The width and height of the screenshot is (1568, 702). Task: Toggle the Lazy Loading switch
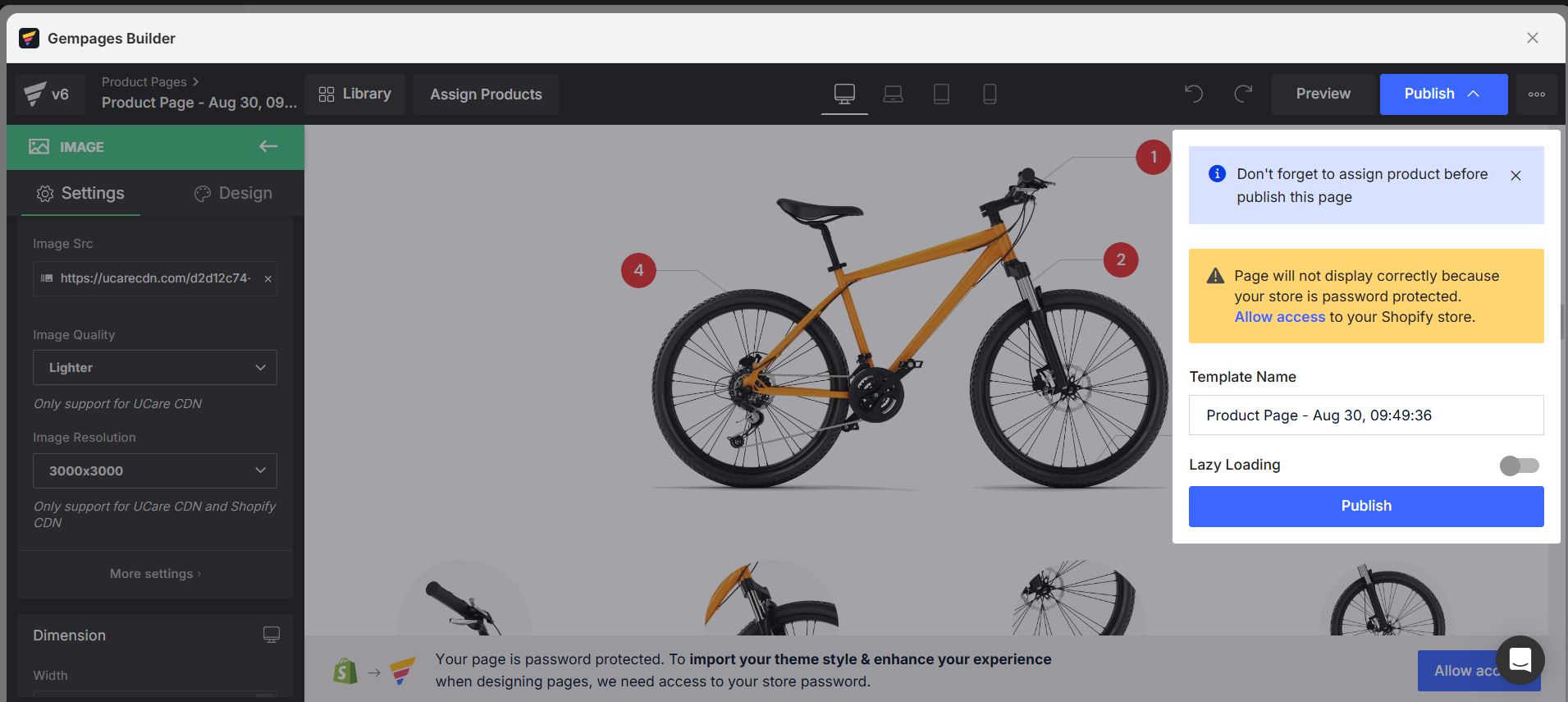pos(1520,466)
